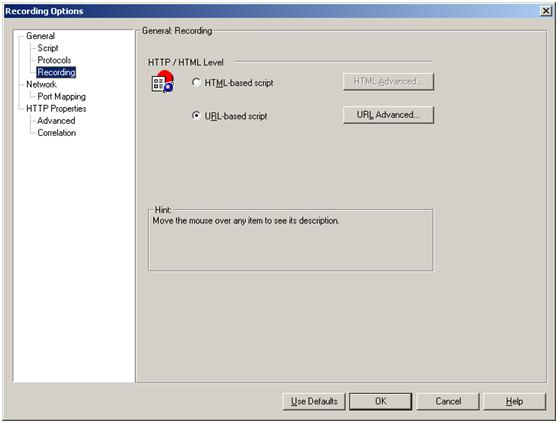558x423 pixels.
Task: Open the Script options page
Action: pyautogui.click(x=48, y=48)
